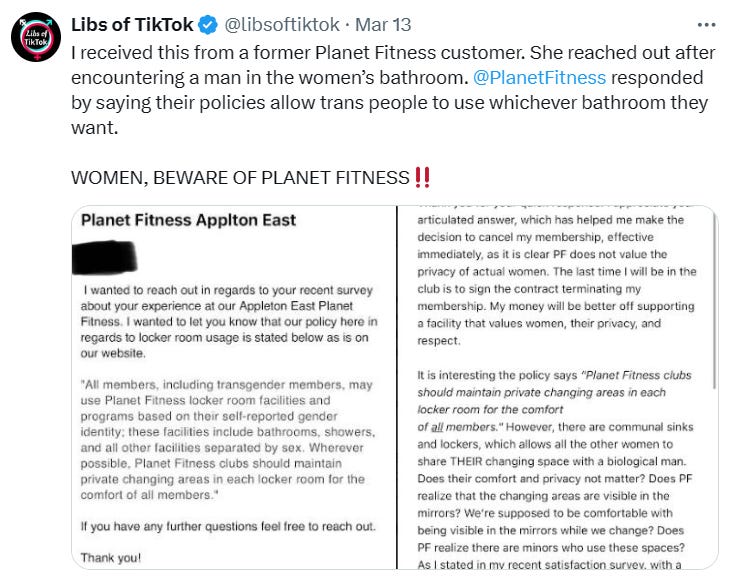Click the red double exclamation emoji
Screen dimensions: 738x582
pos(423,178)
